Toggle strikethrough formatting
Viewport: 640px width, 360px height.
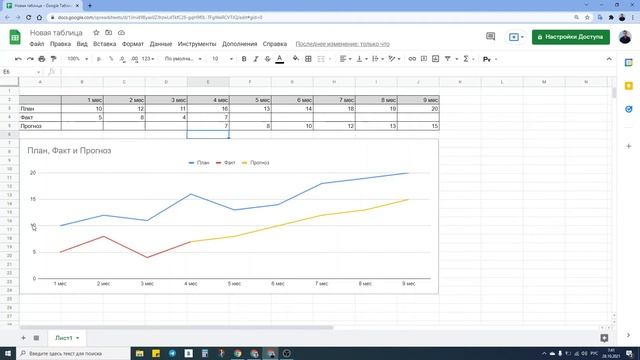pos(267,59)
